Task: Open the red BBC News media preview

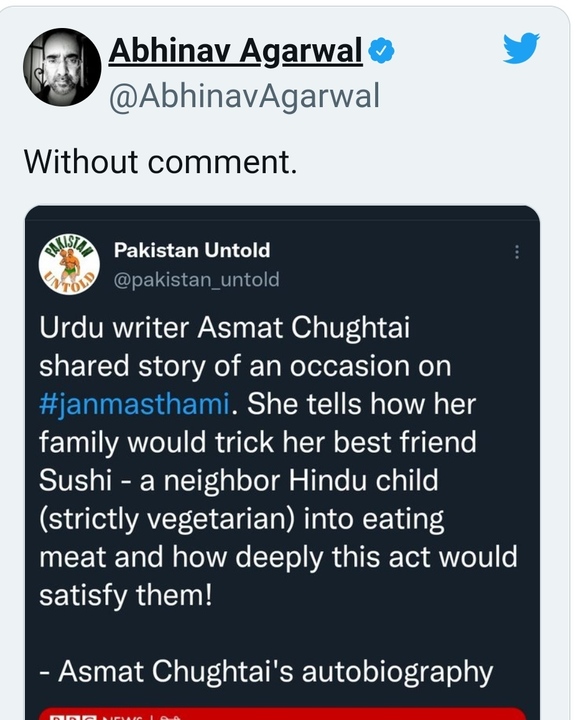Action: [x=282, y=714]
